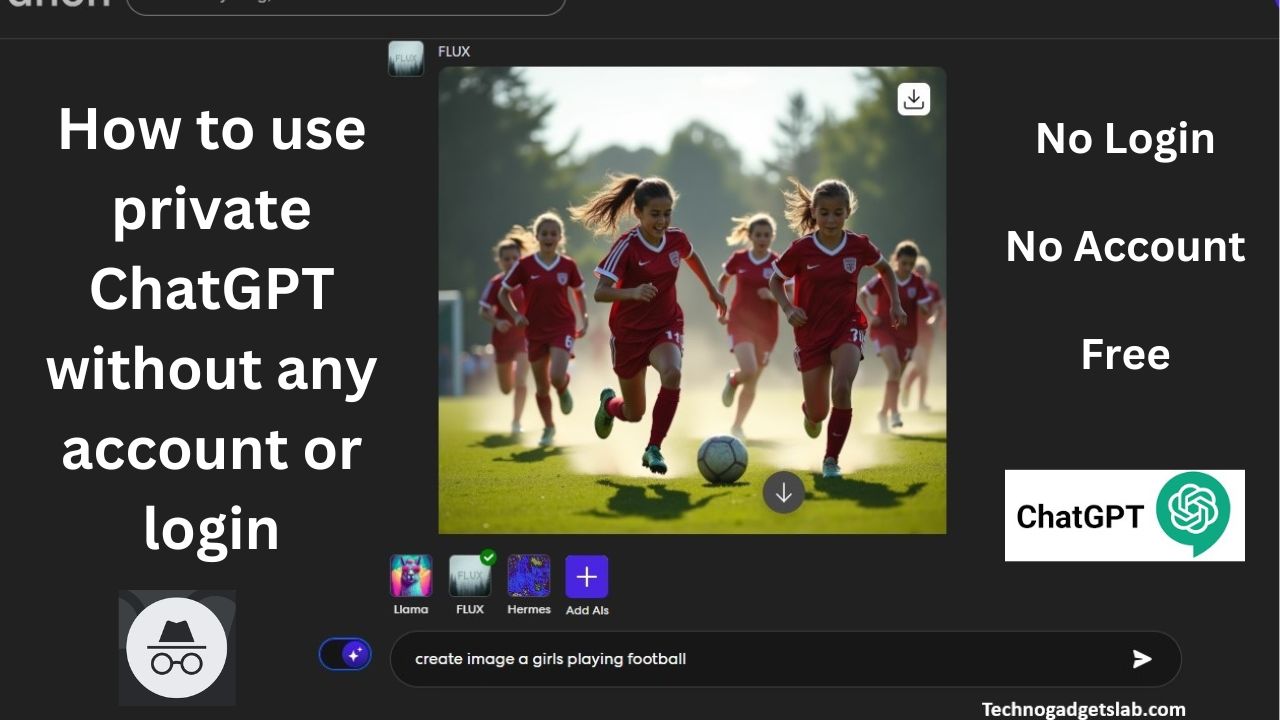Click the ChatGPT logo banner
Image resolution: width=1280 pixels, height=720 pixels.
coord(1125,515)
